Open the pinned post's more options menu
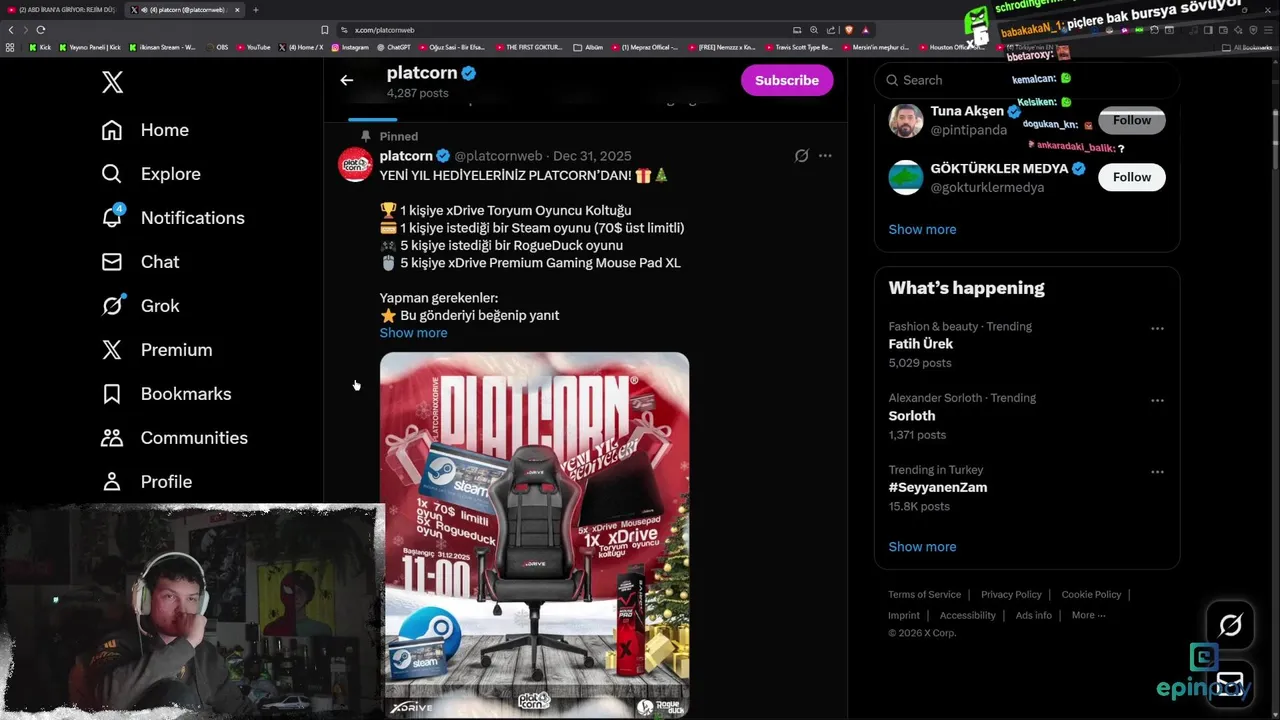1280x720 pixels. pyautogui.click(x=825, y=156)
